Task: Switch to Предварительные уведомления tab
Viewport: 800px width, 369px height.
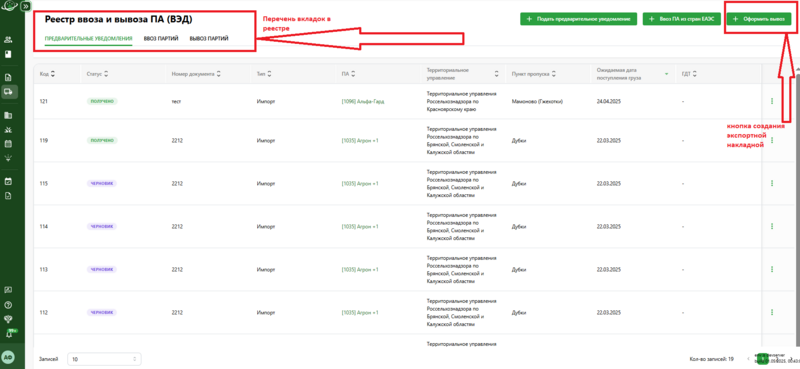Action: (88, 38)
